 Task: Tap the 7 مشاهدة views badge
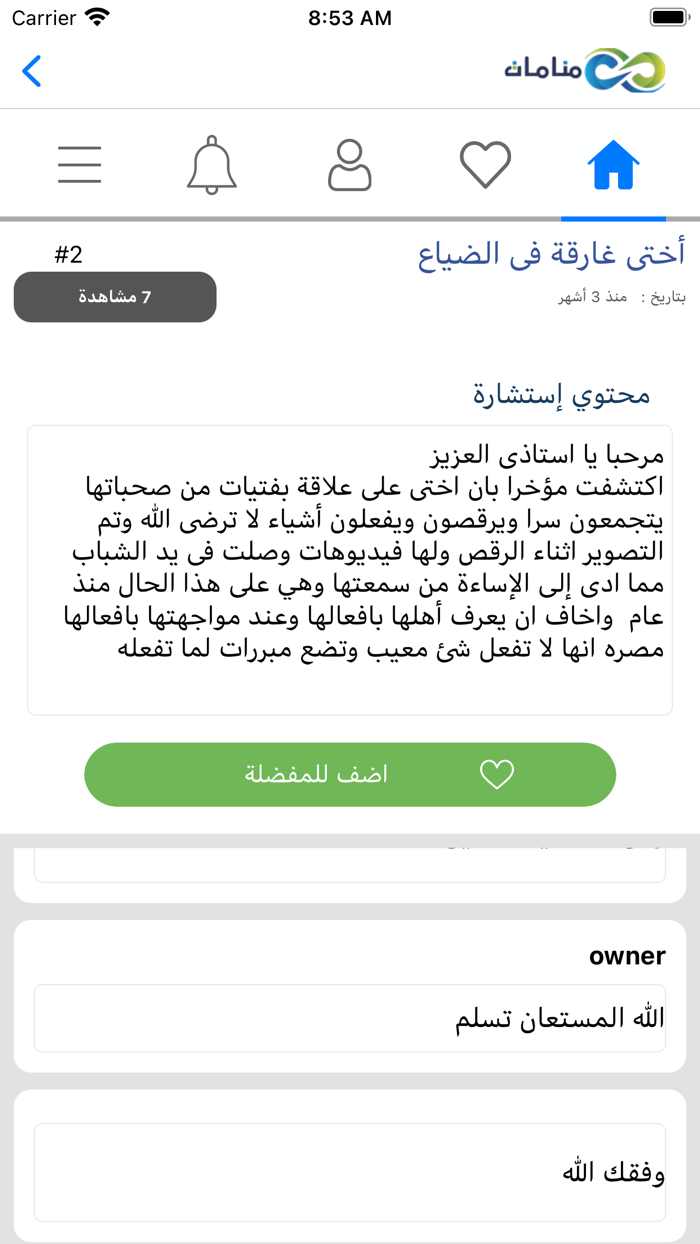click(x=114, y=297)
